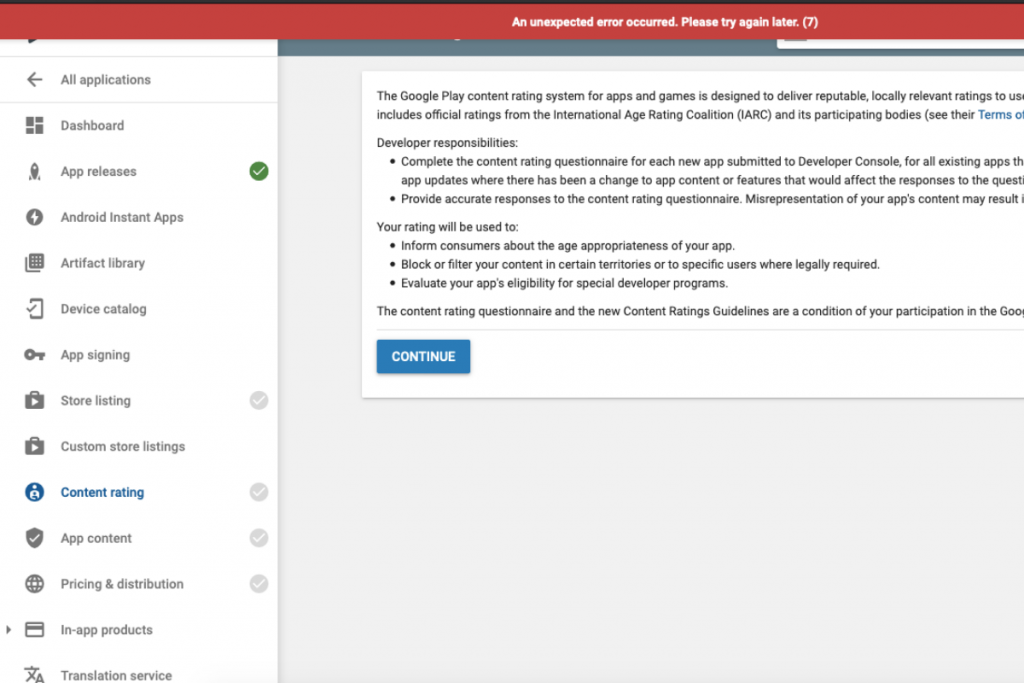Click the App releases rocket icon
Screen dimensions: 1024x683
pyautogui.click(x=35, y=172)
